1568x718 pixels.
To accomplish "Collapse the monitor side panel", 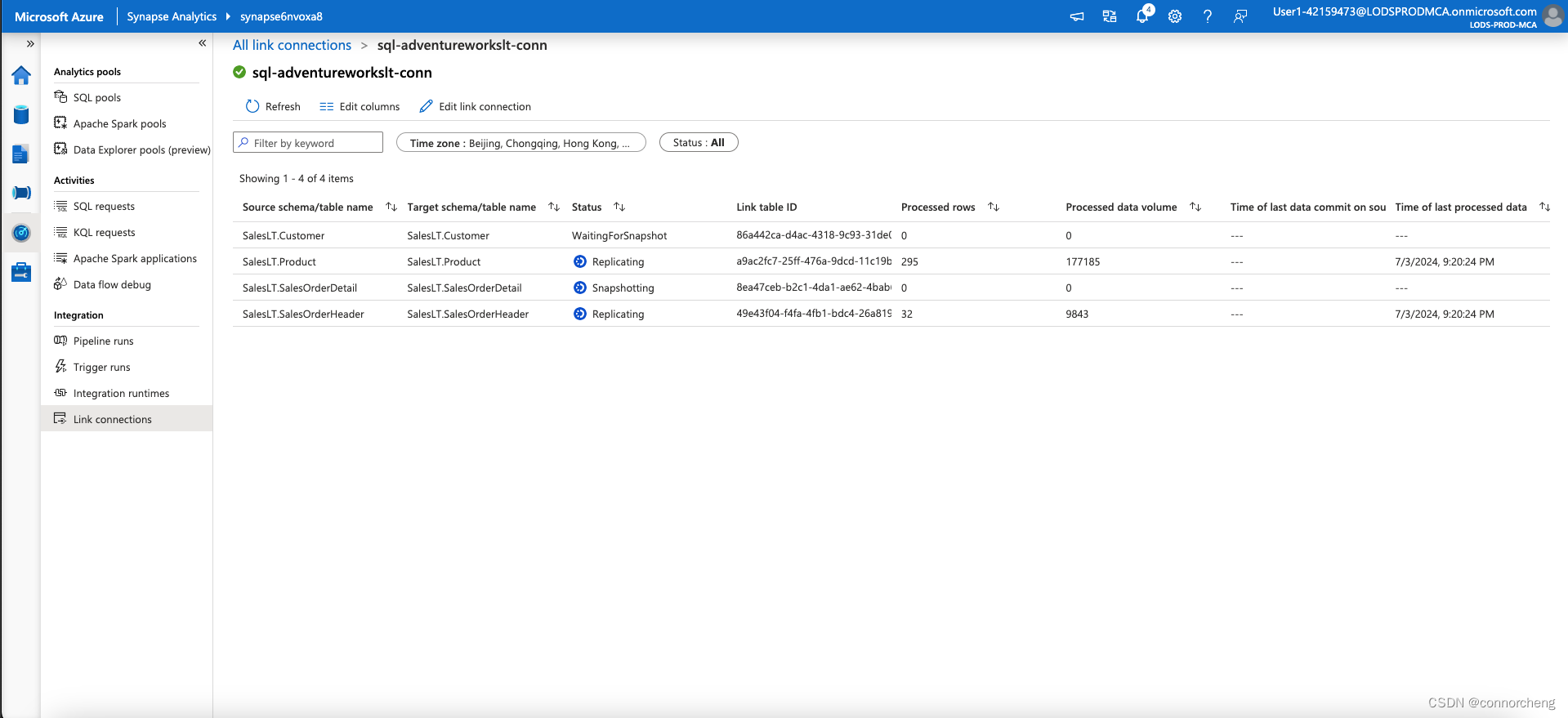I will pyautogui.click(x=202, y=43).
